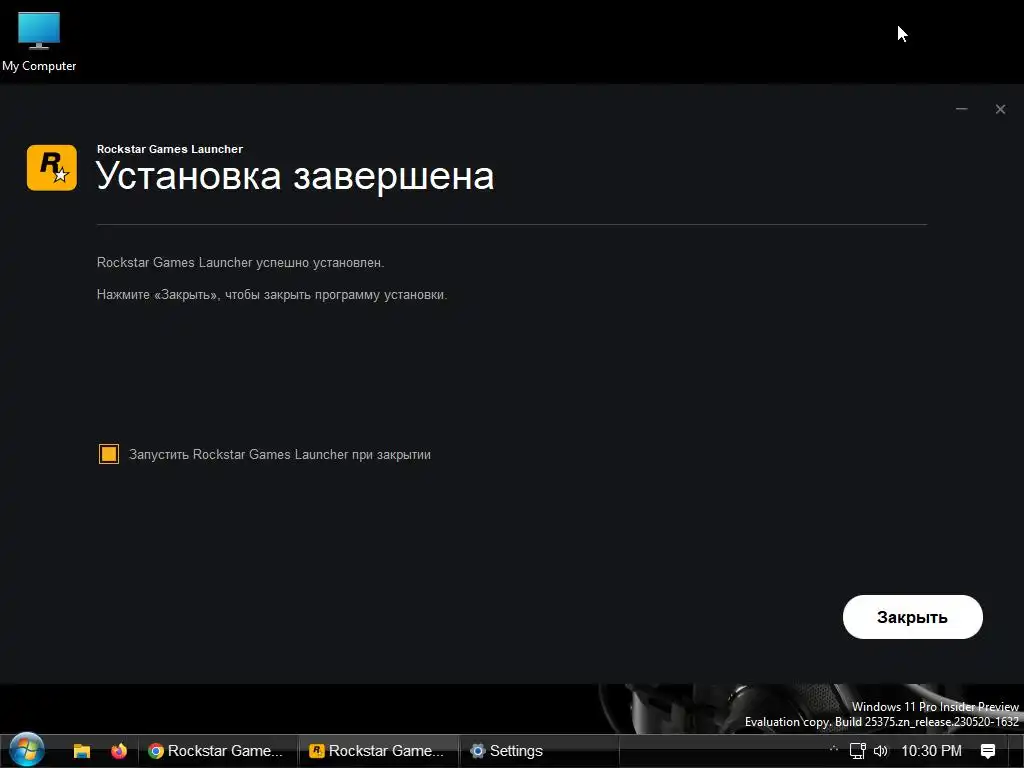This screenshot has width=1024, height=768.
Task: Click the volume speaker tray icon
Action: [881, 751]
